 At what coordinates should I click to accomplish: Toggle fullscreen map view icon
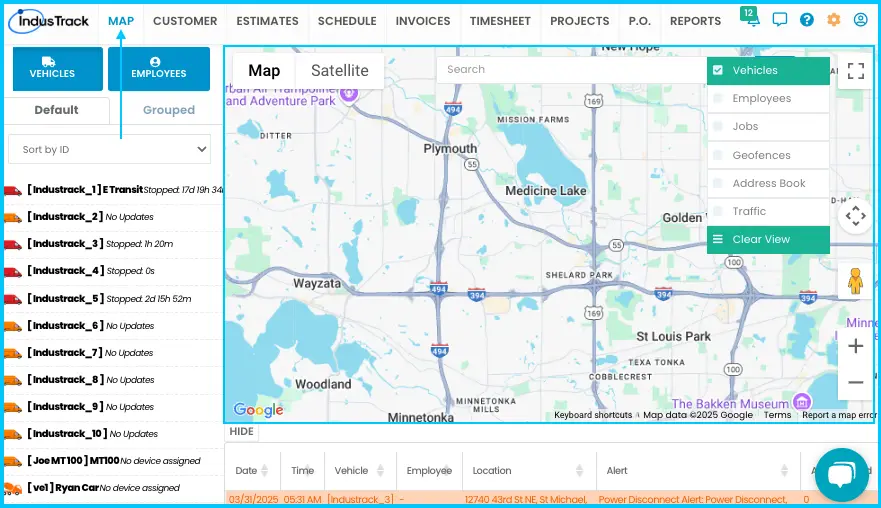click(x=855, y=71)
